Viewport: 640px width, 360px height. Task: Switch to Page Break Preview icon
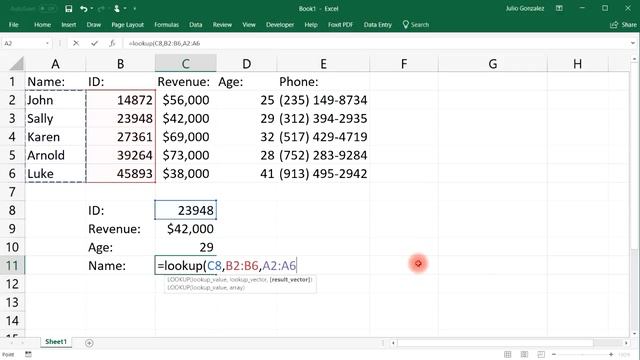541,354
